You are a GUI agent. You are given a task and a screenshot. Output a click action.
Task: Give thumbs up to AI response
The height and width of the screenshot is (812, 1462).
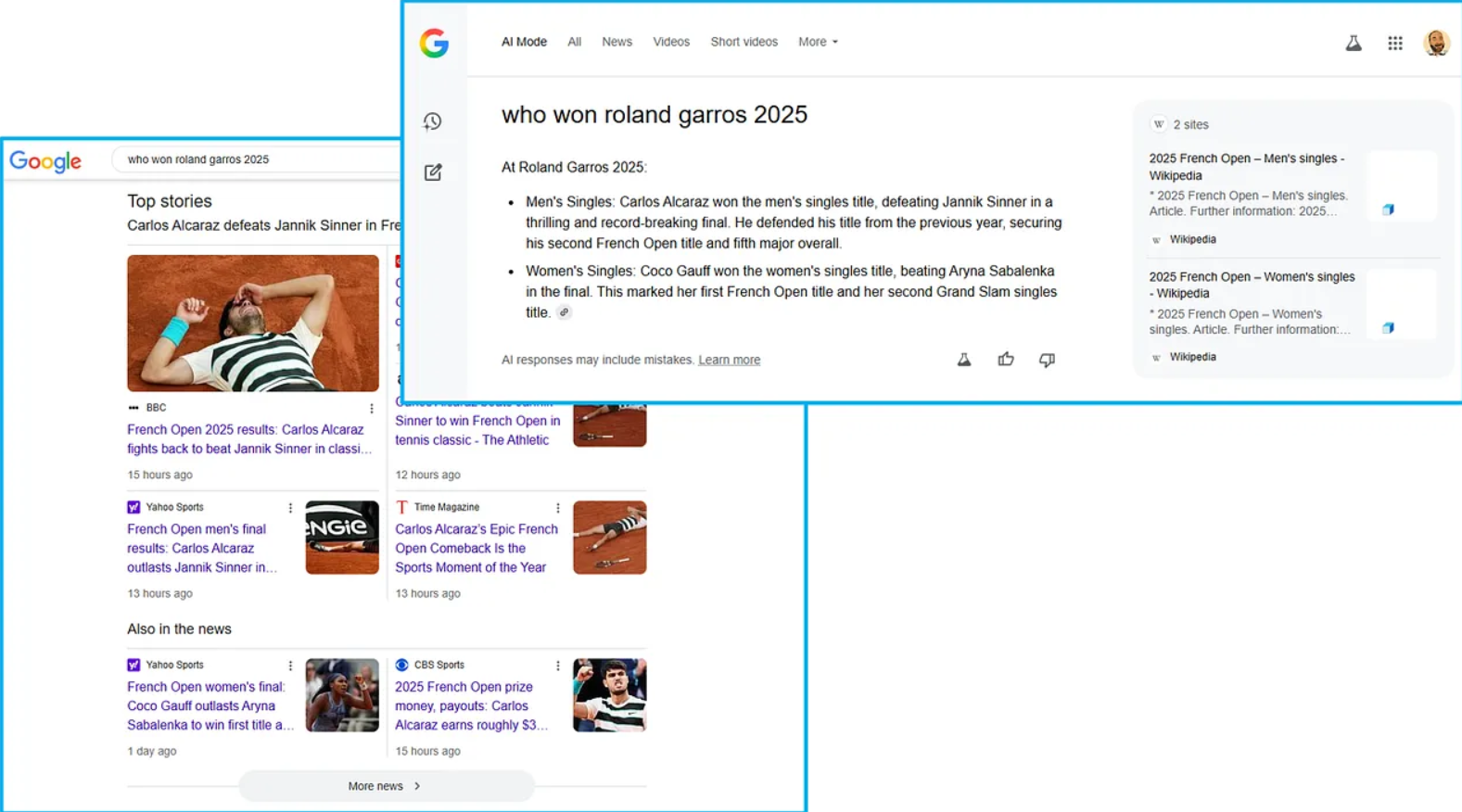1005,360
